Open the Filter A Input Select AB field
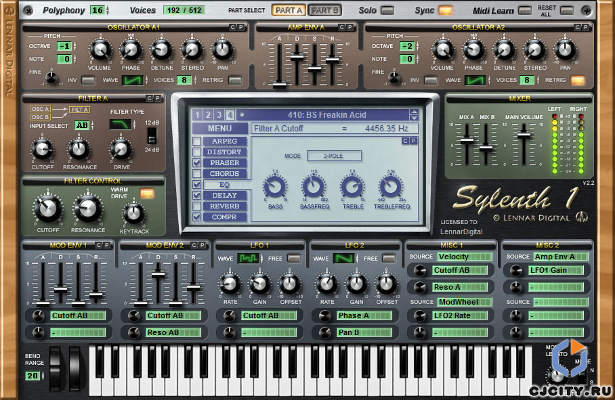Viewport: 615px width, 400px height. click(x=82, y=125)
